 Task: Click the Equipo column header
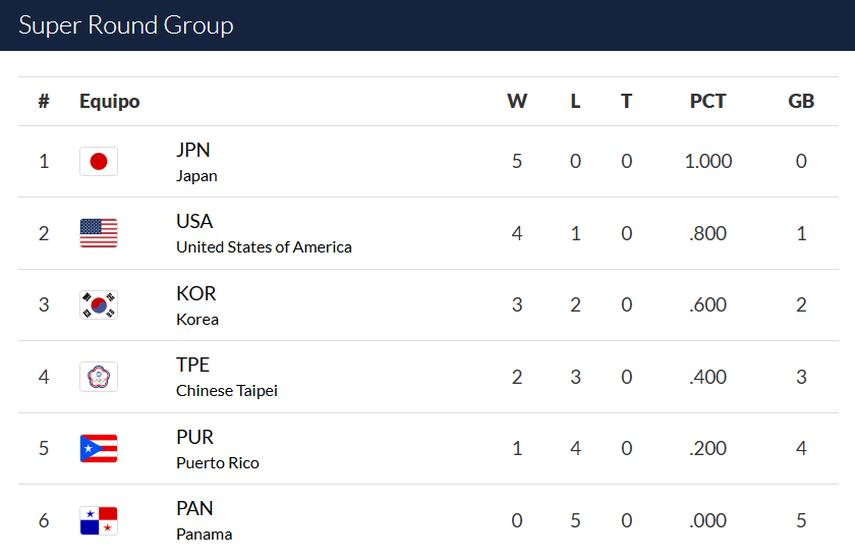pos(110,101)
